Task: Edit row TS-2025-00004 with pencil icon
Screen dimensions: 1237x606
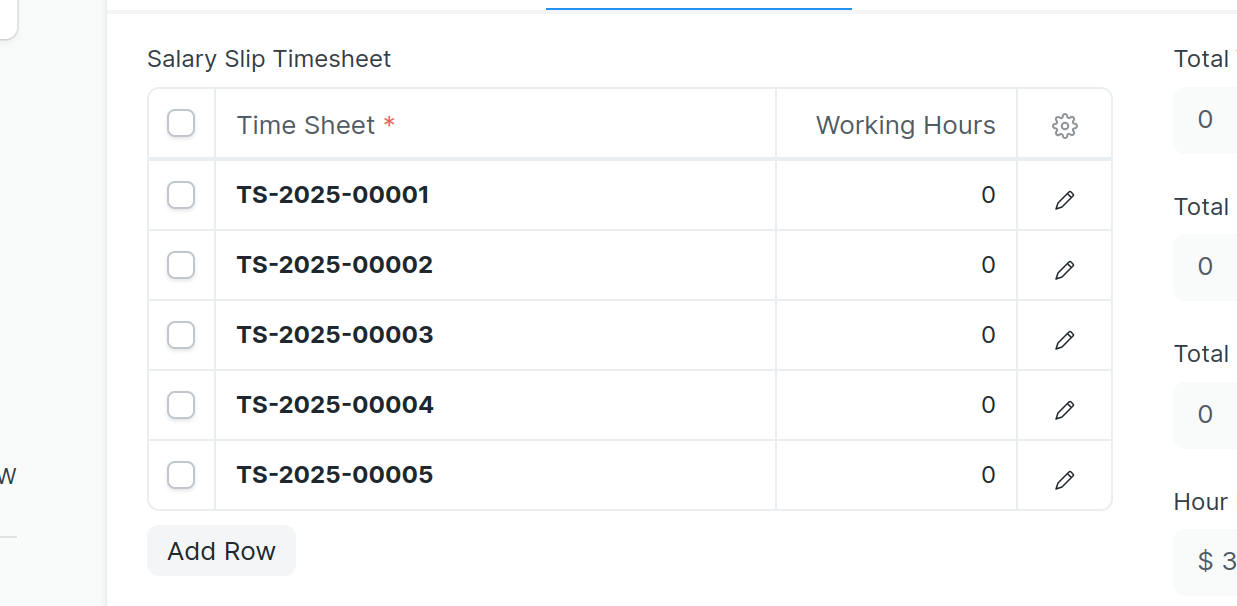Action: [1065, 410]
